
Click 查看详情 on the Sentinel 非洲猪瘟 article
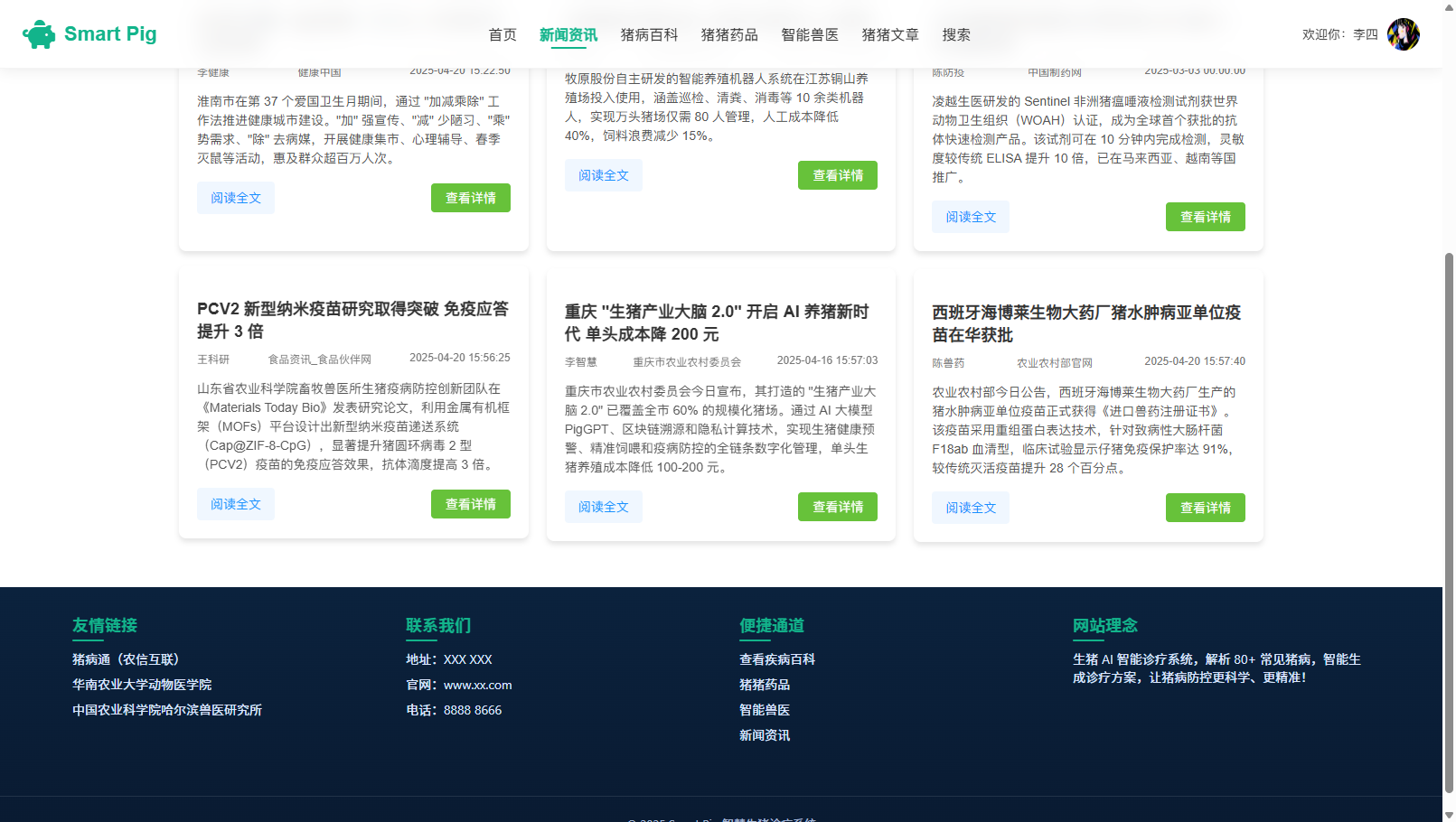(x=1206, y=217)
